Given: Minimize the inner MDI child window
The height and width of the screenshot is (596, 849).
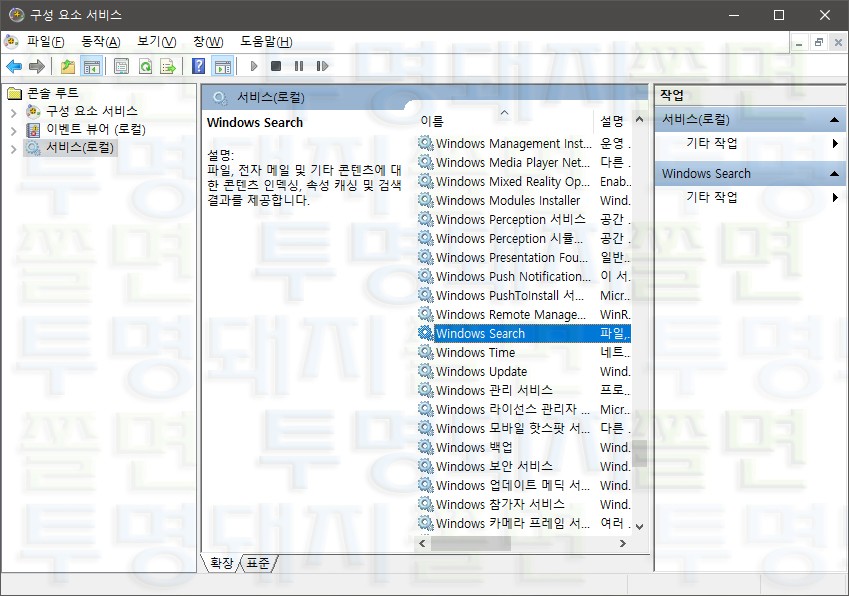Looking at the screenshot, I should 799,42.
